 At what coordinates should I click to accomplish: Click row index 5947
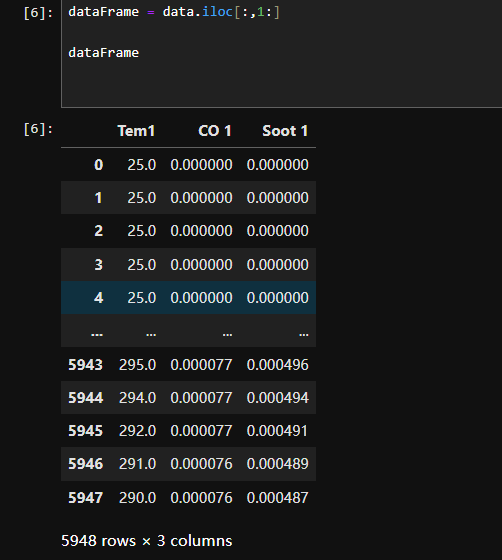click(85, 498)
